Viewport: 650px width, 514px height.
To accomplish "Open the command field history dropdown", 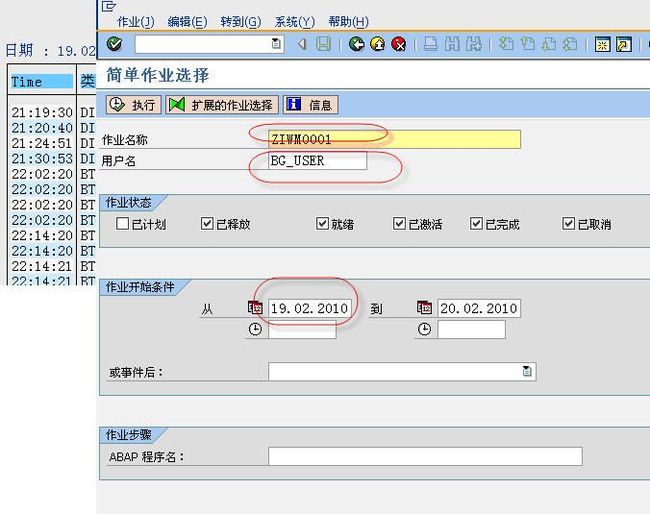I will (276, 44).
